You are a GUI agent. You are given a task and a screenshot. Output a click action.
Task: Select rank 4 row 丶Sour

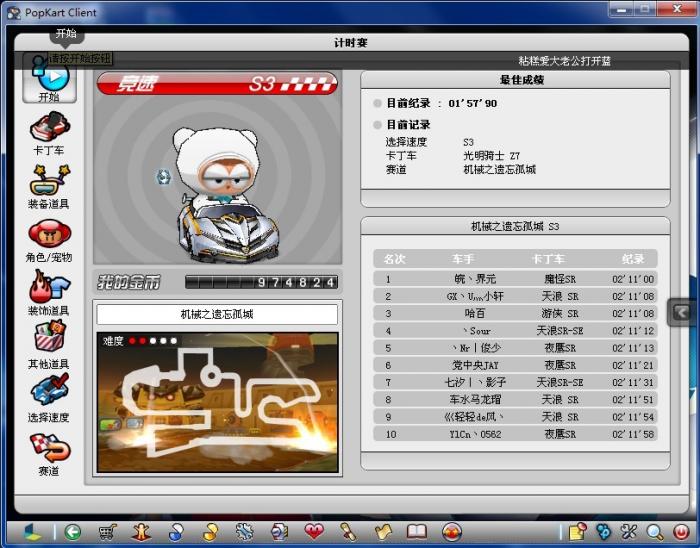click(515, 331)
